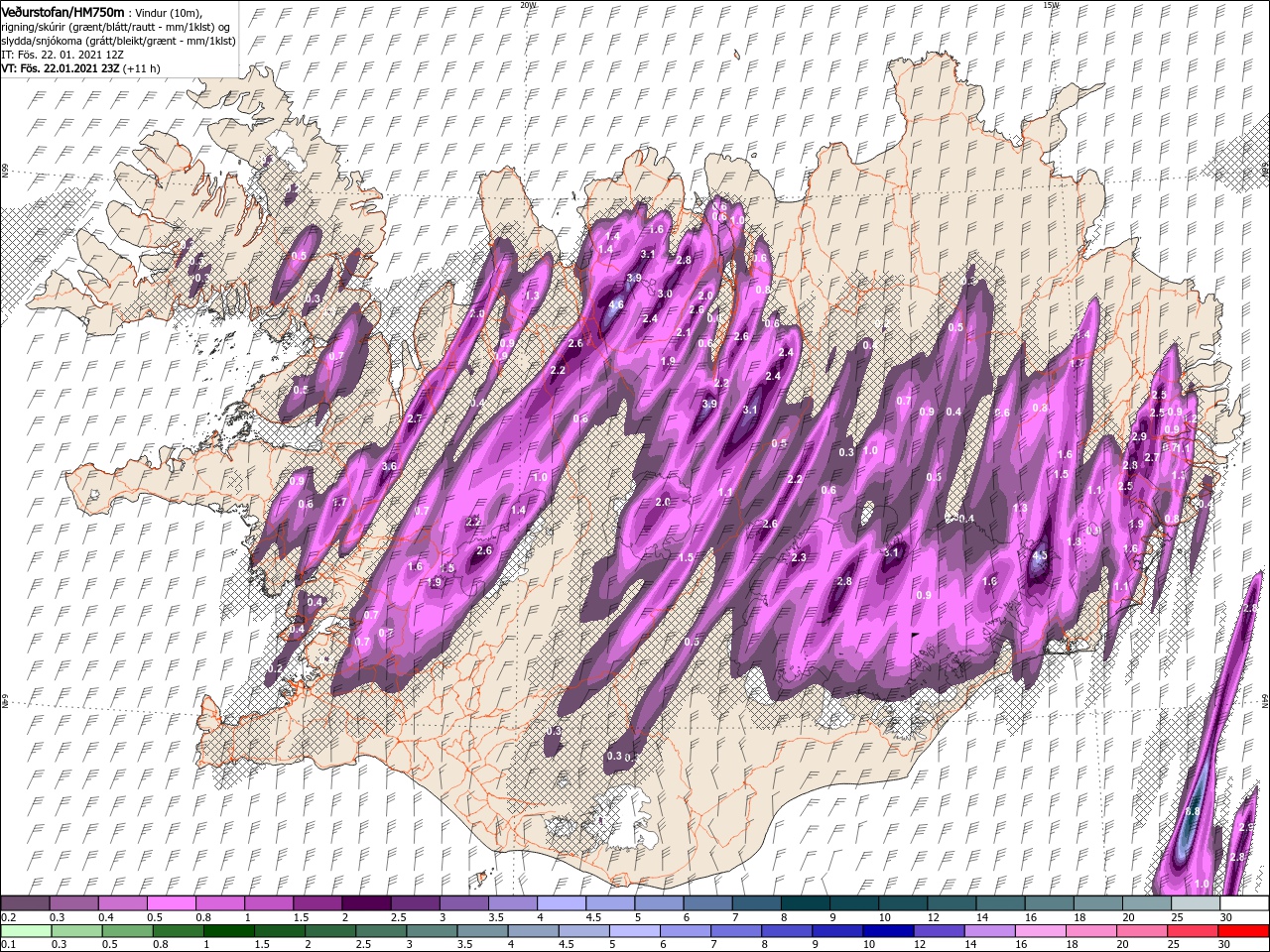
Task: Click the 'VT: Fös. 22.01.2021 23Z (+11 h)' line
Action: tap(80, 68)
